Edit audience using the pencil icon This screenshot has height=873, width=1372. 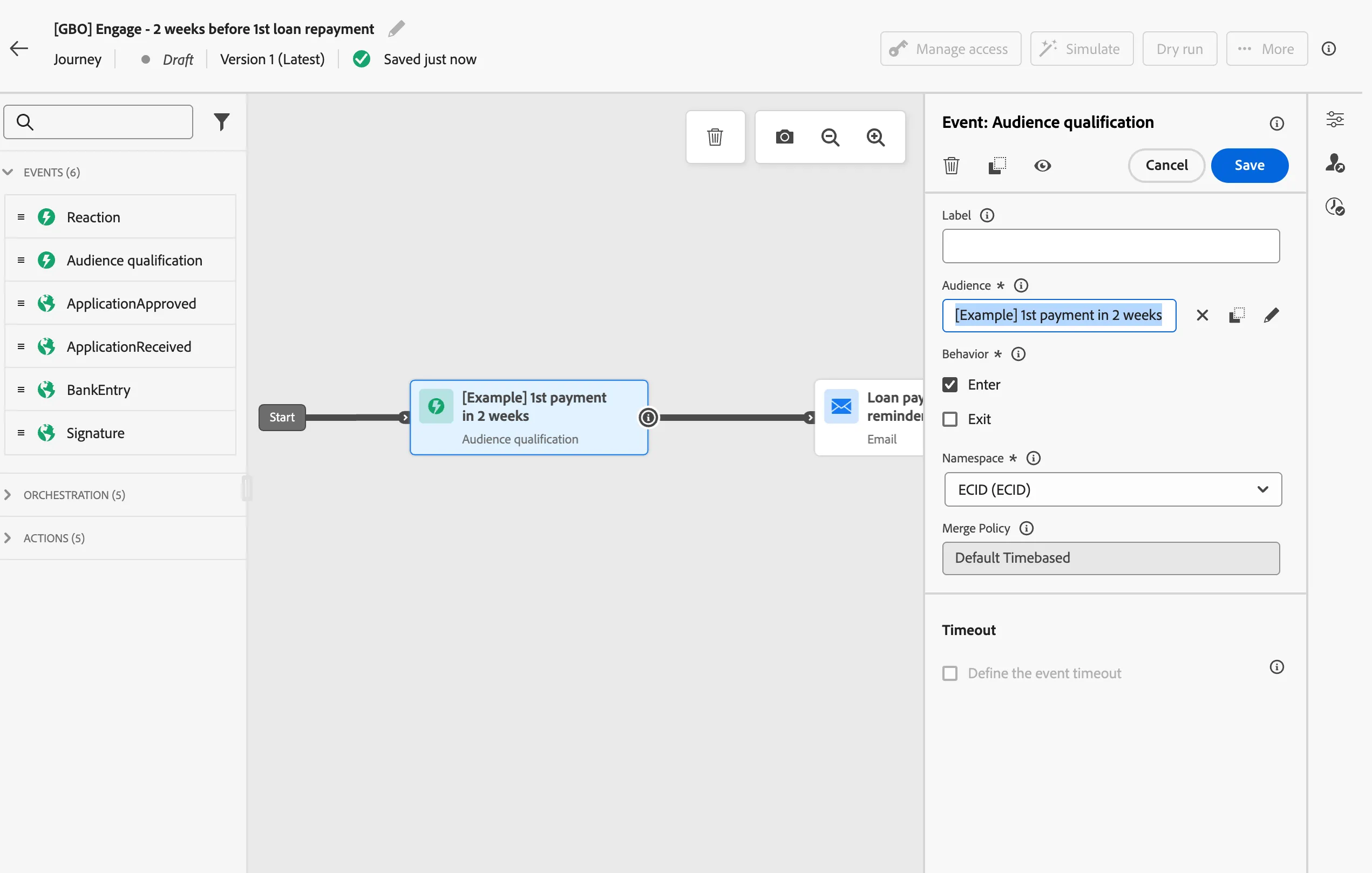click(1272, 315)
